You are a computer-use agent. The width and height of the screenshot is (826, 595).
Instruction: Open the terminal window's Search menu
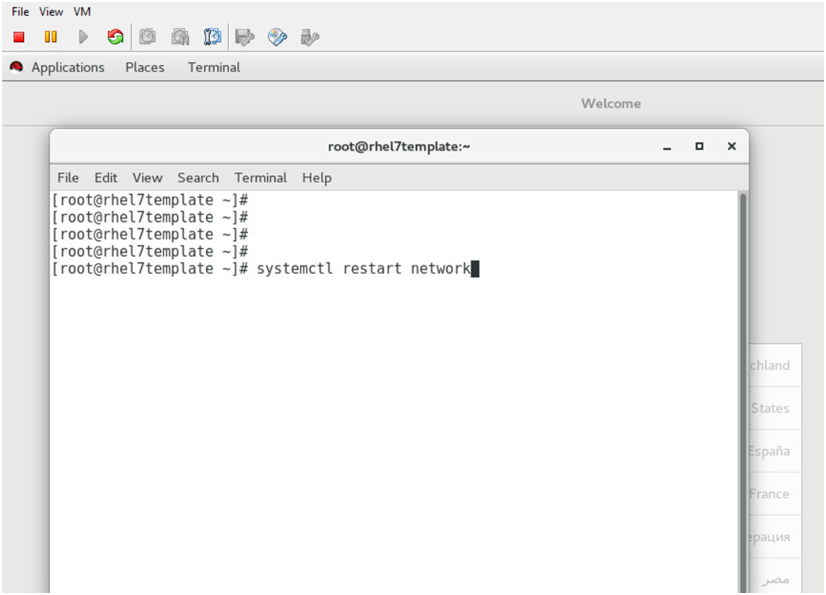[198, 178]
